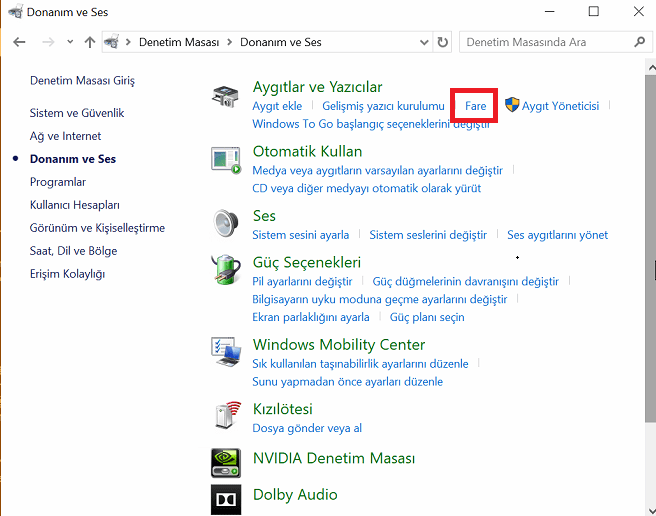656x516 pixels.
Task: Click the NVIDIA Denetim Masası icon
Action: (226, 463)
